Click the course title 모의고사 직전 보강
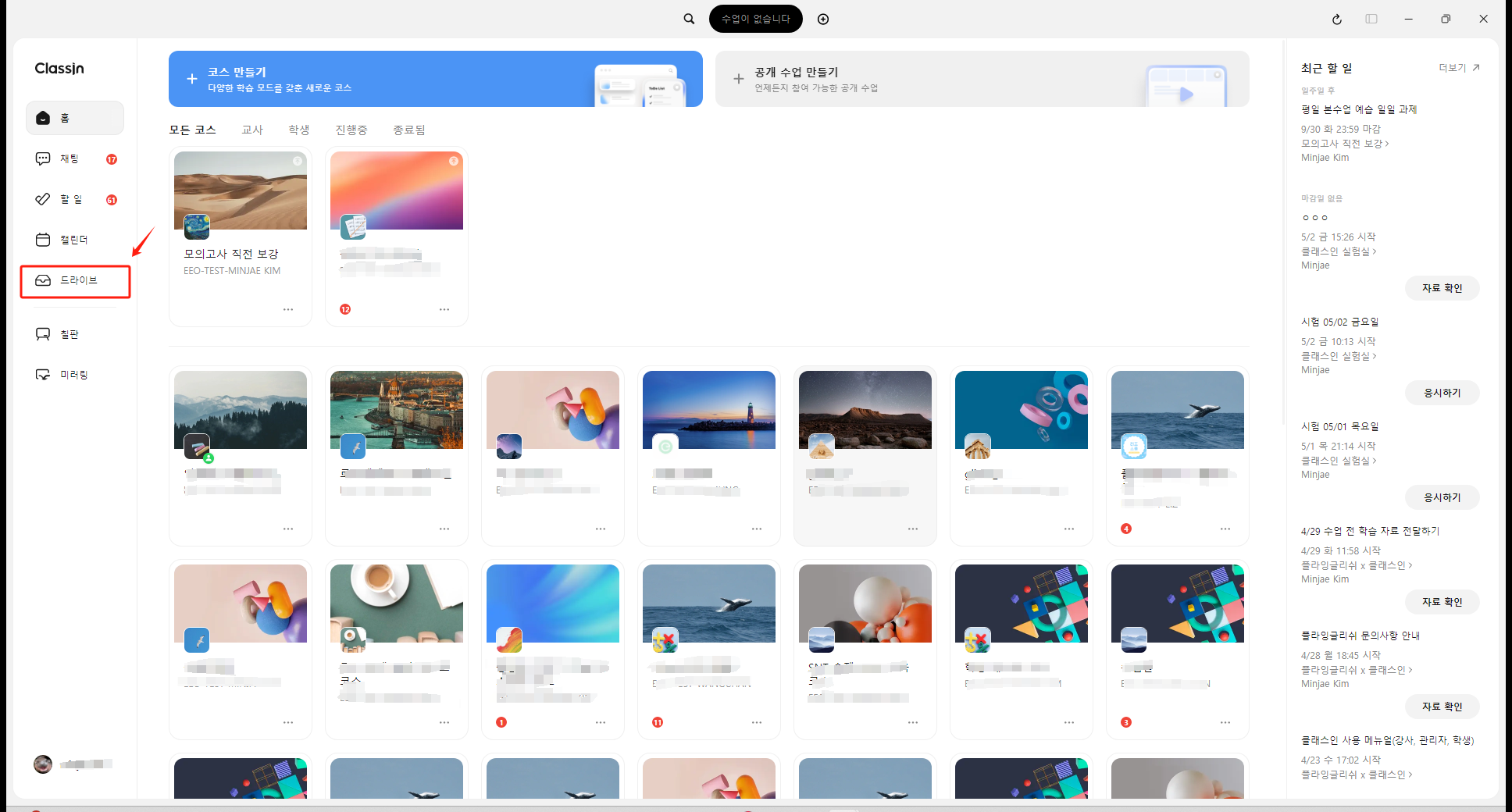The height and width of the screenshot is (812, 1512). pos(231,254)
